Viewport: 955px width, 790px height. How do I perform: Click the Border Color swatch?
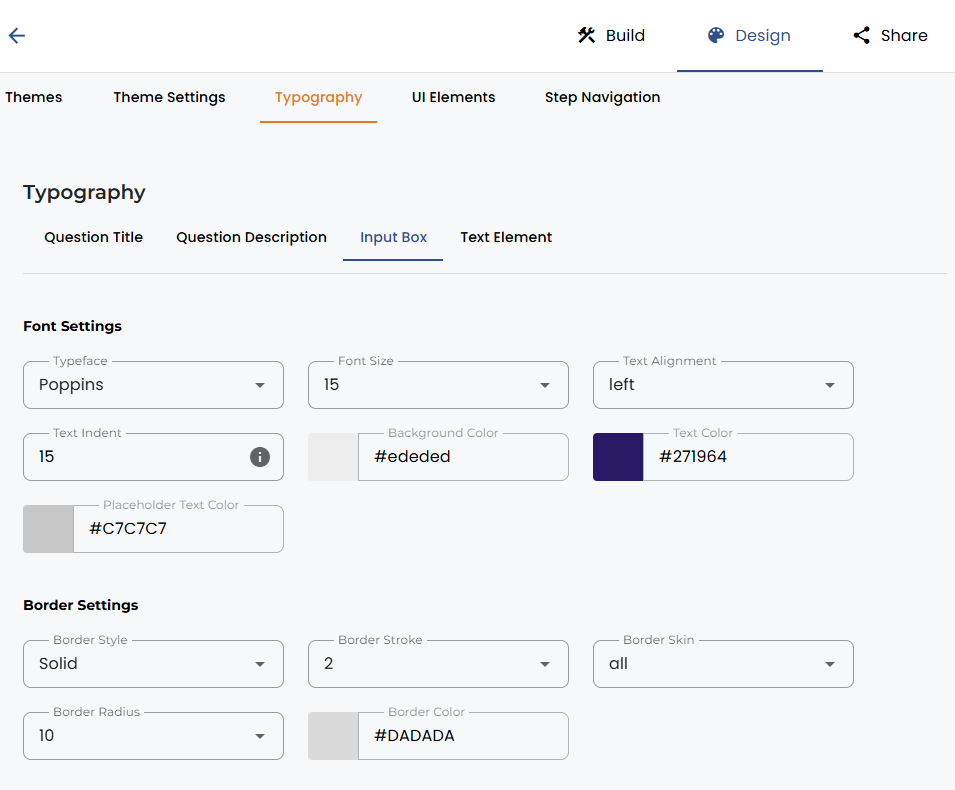333,736
